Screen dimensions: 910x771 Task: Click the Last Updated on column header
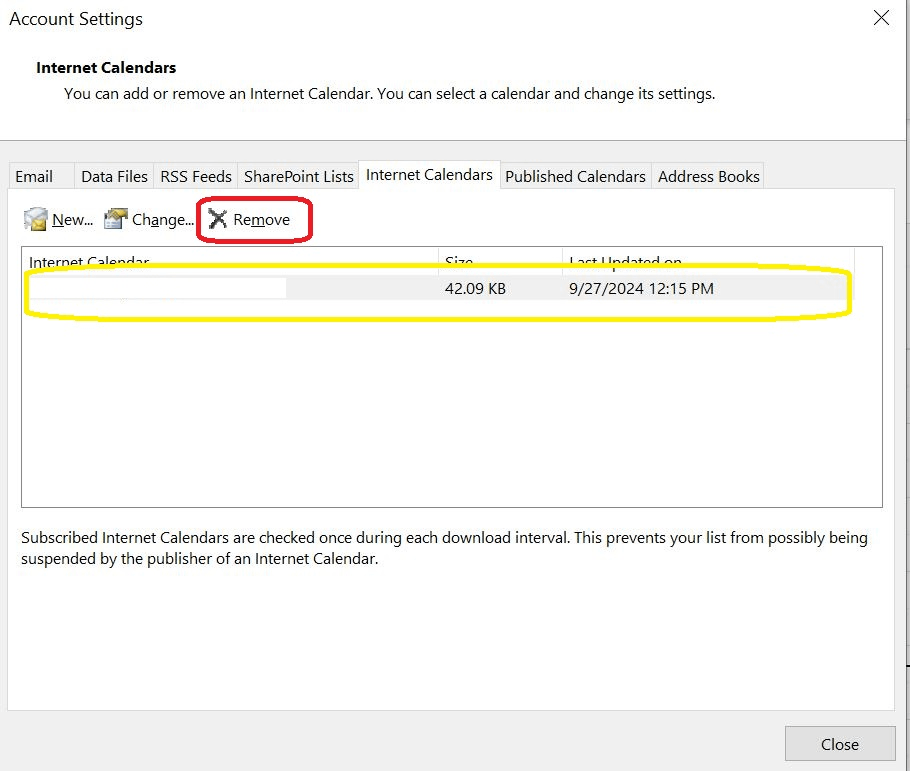coord(626,262)
